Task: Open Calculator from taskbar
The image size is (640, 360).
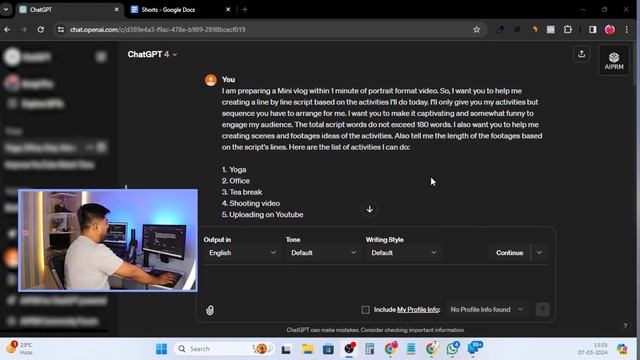Action: click(370, 349)
